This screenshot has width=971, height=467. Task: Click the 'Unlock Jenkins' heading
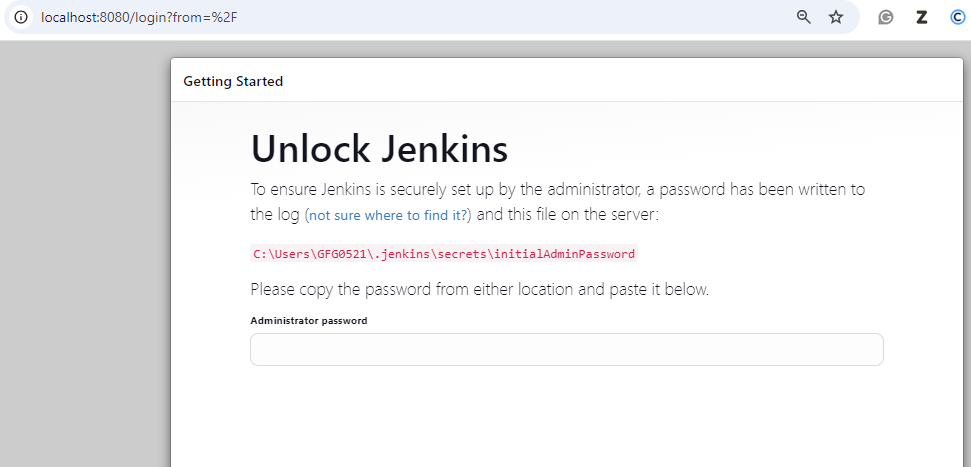pyautogui.click(x=379, y=149)
